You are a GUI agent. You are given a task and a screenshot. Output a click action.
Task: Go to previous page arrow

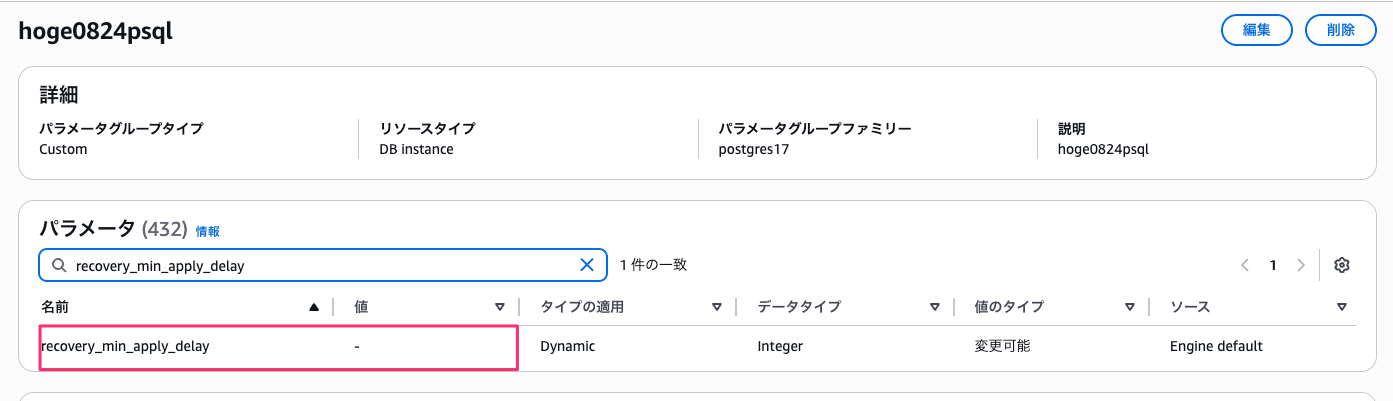click(x=1245, y=265)
